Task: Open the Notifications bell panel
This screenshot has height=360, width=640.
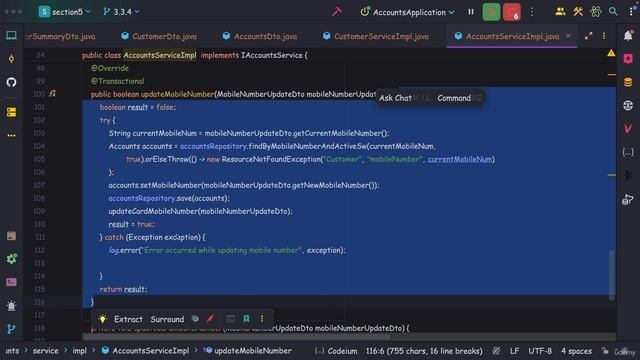Action: (x=628, y=36)
